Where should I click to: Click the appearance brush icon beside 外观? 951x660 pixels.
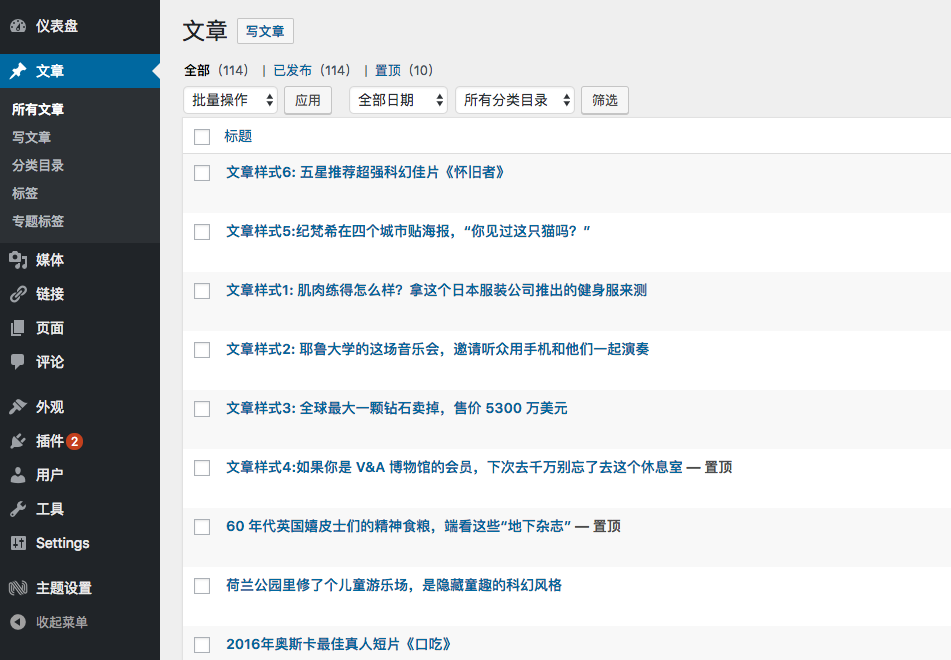pyautogui.click(x=18, y=406)
